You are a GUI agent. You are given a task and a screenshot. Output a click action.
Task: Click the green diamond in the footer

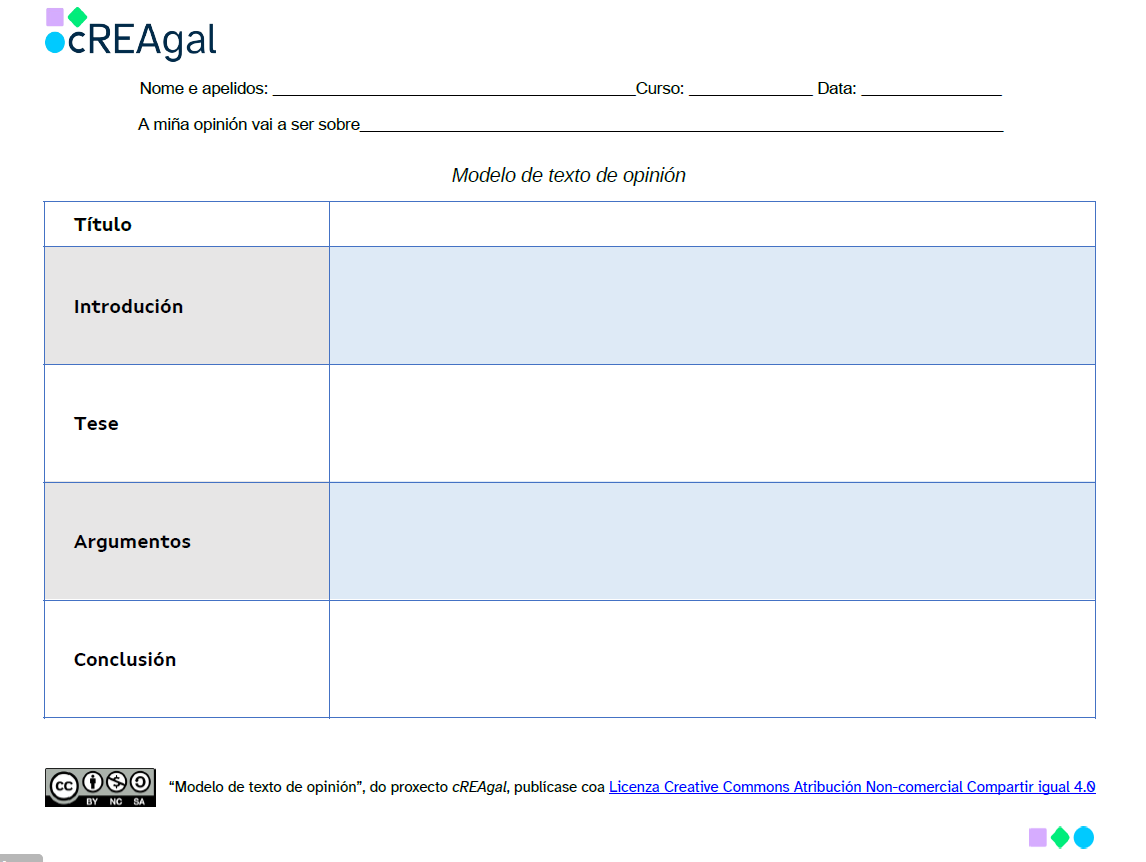coord(1060,837)
